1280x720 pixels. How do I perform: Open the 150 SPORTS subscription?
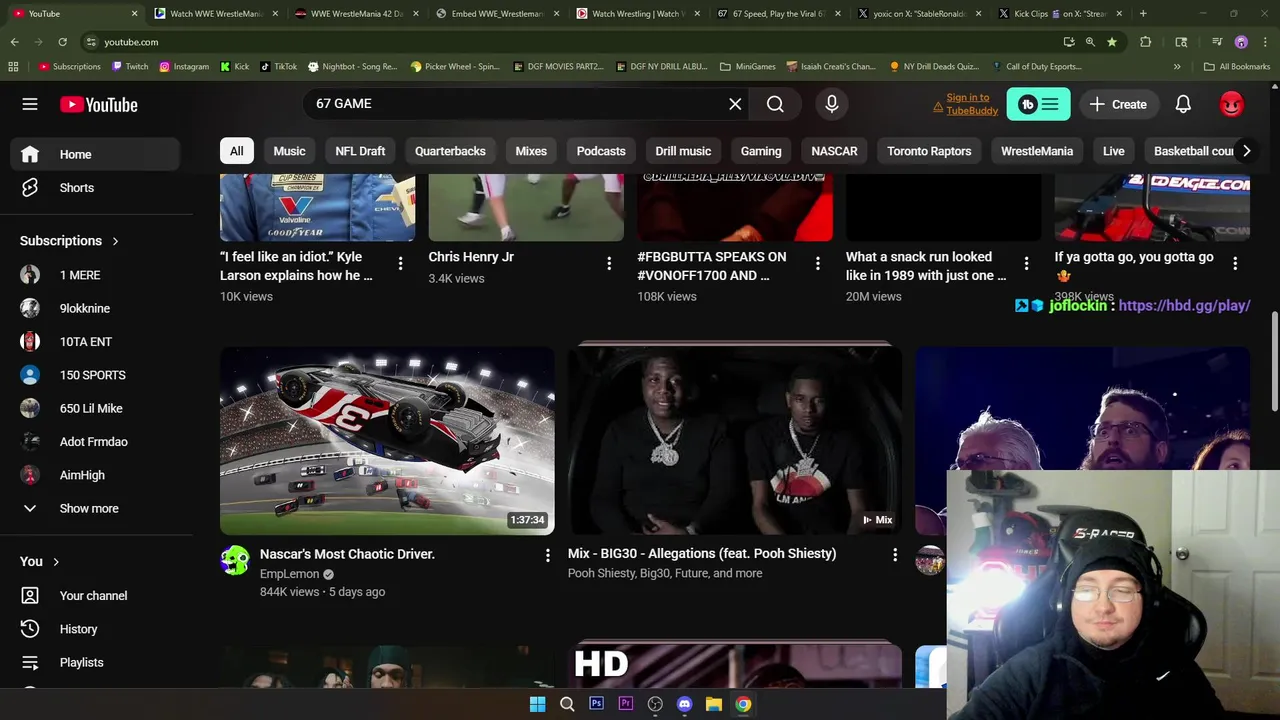[96, 375]
